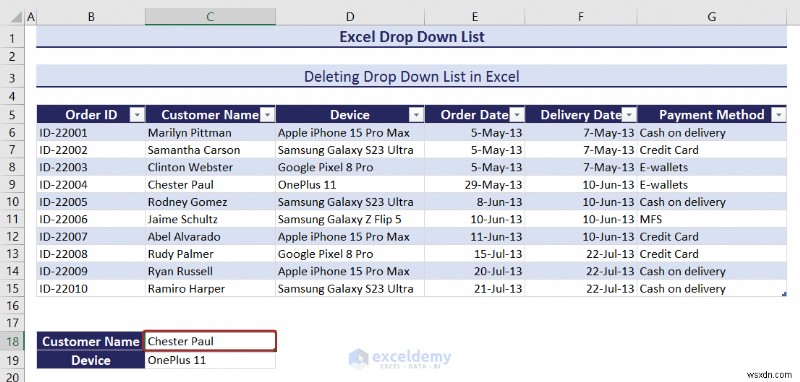Select the Abel Alvarado cell
800x382 pixels.
coord(210,237)
